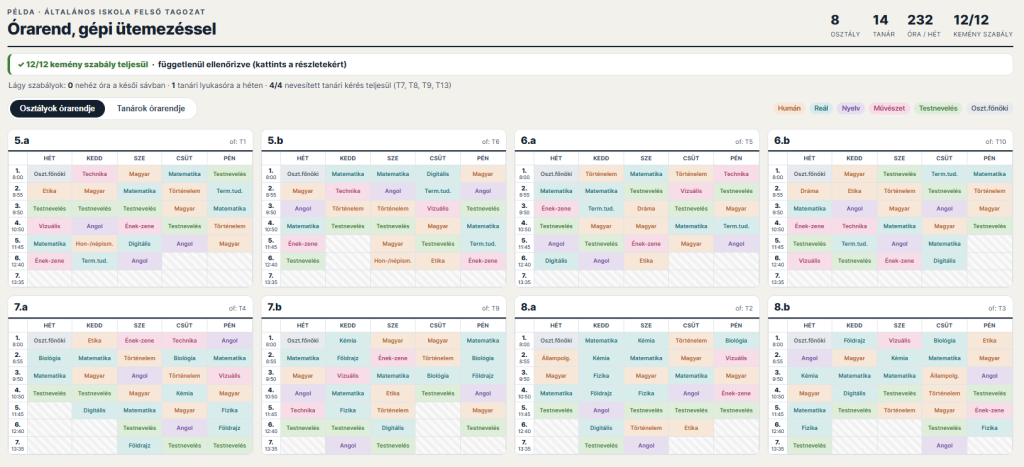Click the Hon-/népism. lesson in 5.a Tuesday
Screen dimensions: 1024x467
click(95, 244)
